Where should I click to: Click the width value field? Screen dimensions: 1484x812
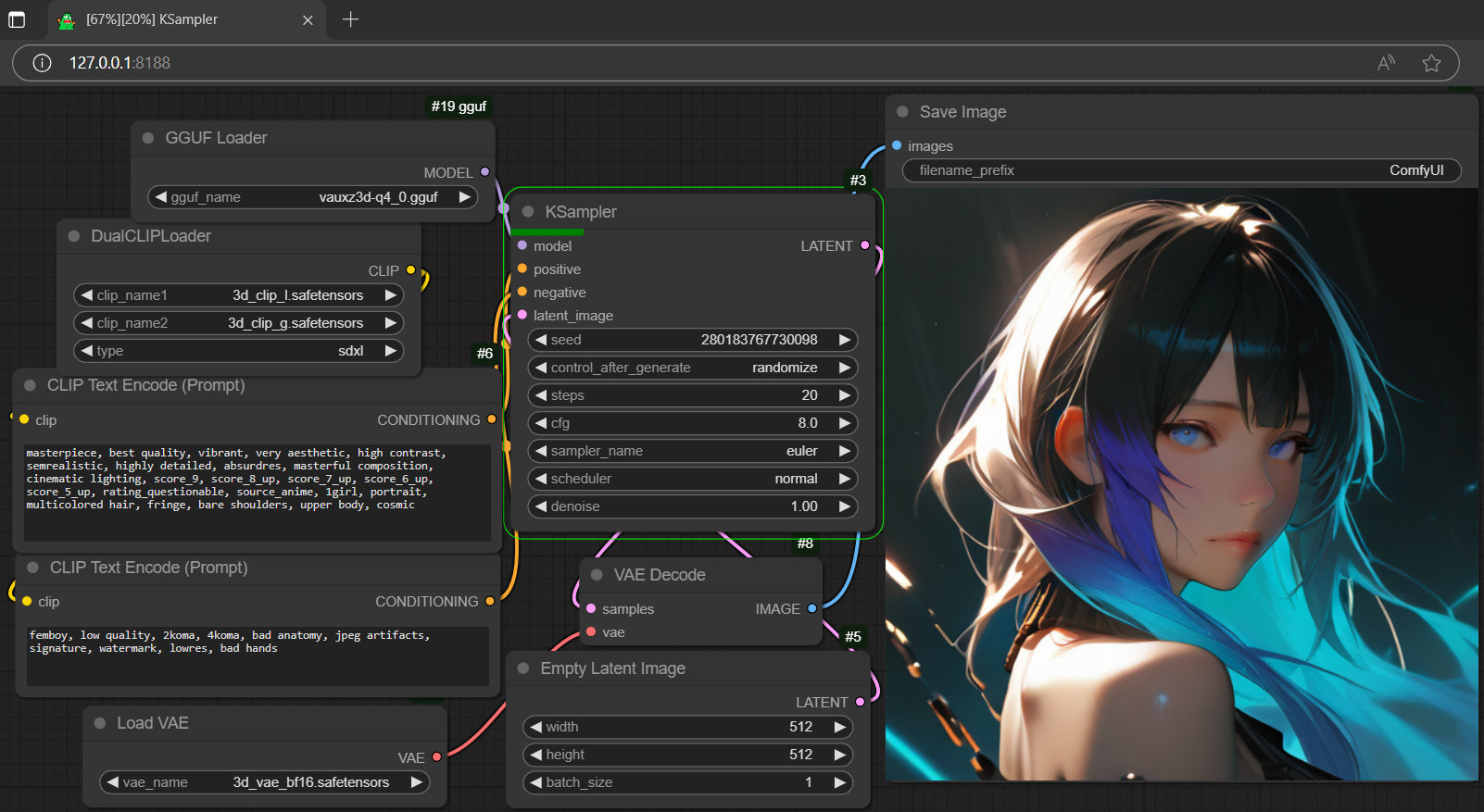click(688, 727)
